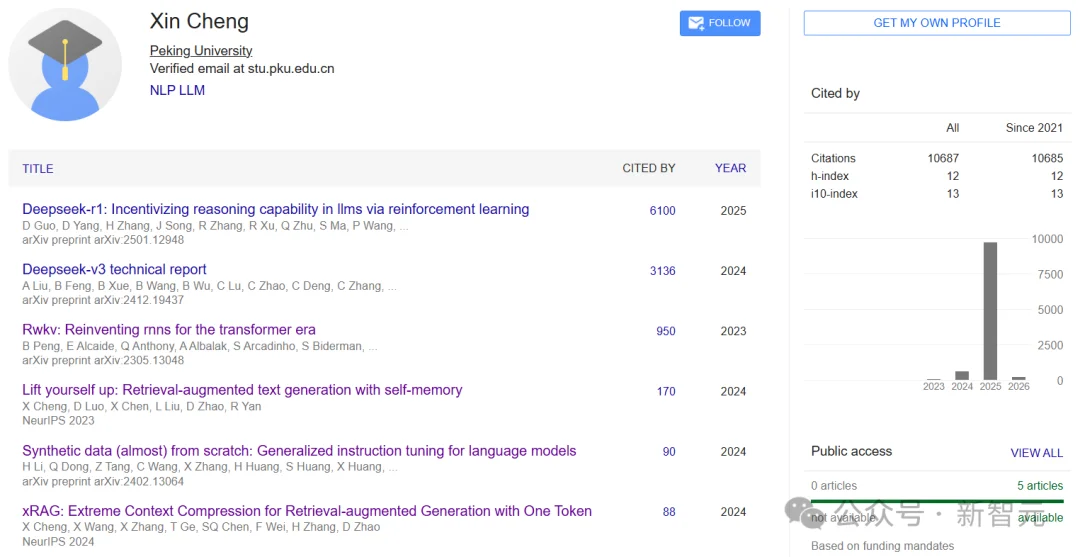This screenshot has height=557, width=1080.
Task: Sort articles by Year column header
Action: tap(730, 168)
